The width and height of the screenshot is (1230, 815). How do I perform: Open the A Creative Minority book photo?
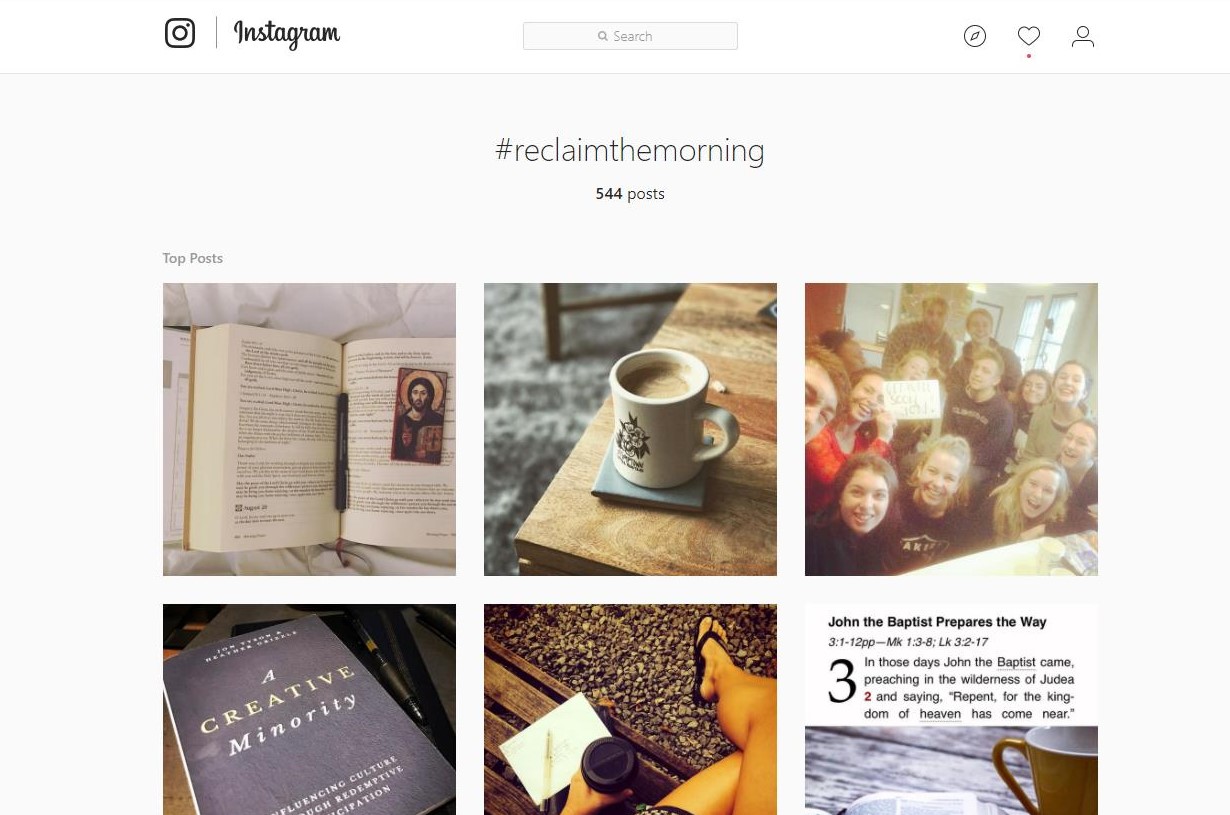309,709
